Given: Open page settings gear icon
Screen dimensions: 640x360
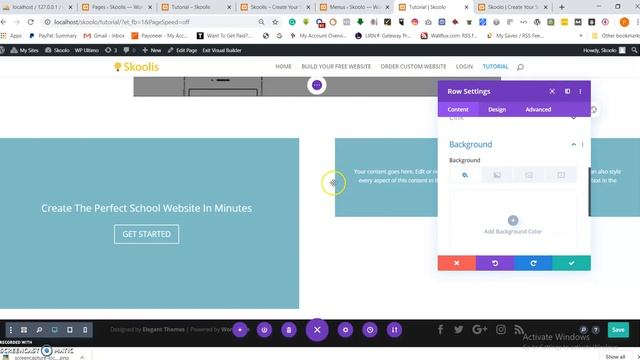Looking at the screenshot, I should tap(345, 330).
